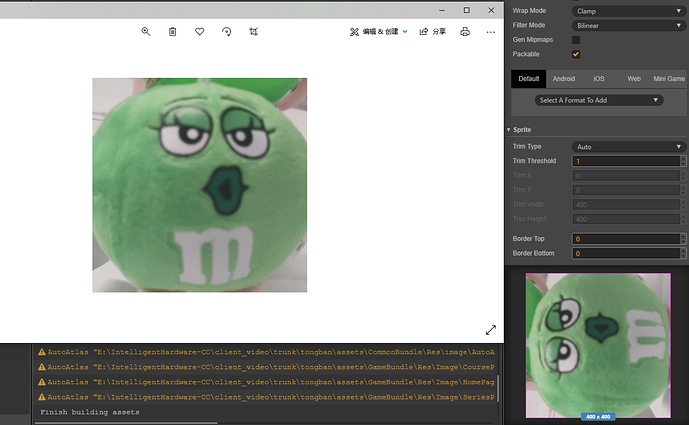689x425 pixels.
Task: Open the Filter Mode dropdown
Action: [629, 25]
